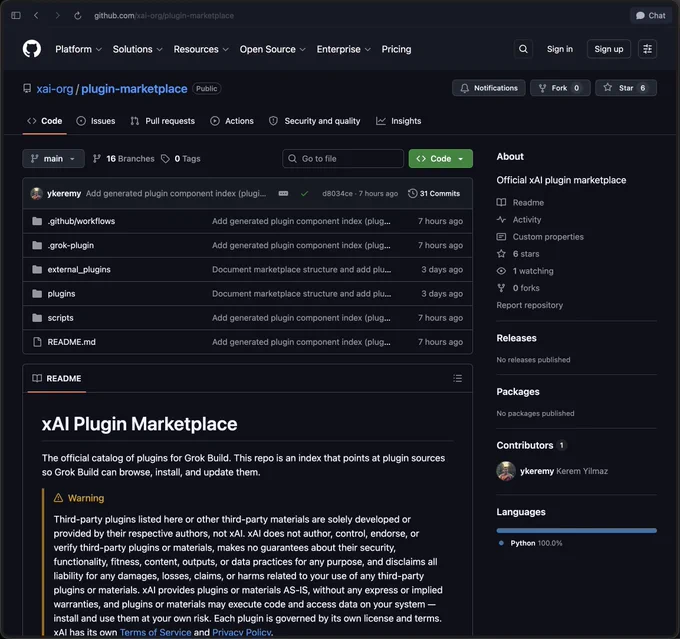
Task: Open the Packages heading link
Action: point(518,392)
